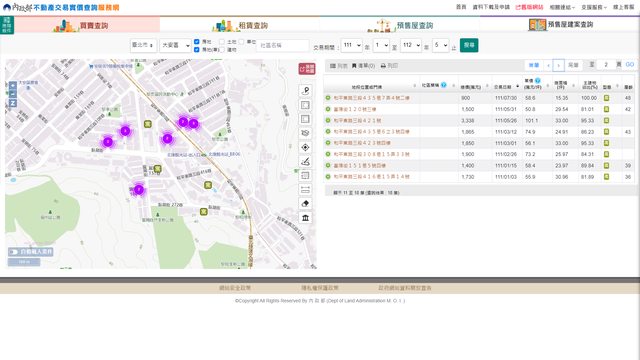Click the green 搜尋 search button
This screenshot has width=640, height=360.
pyautogui.click(x=469, y=45)
